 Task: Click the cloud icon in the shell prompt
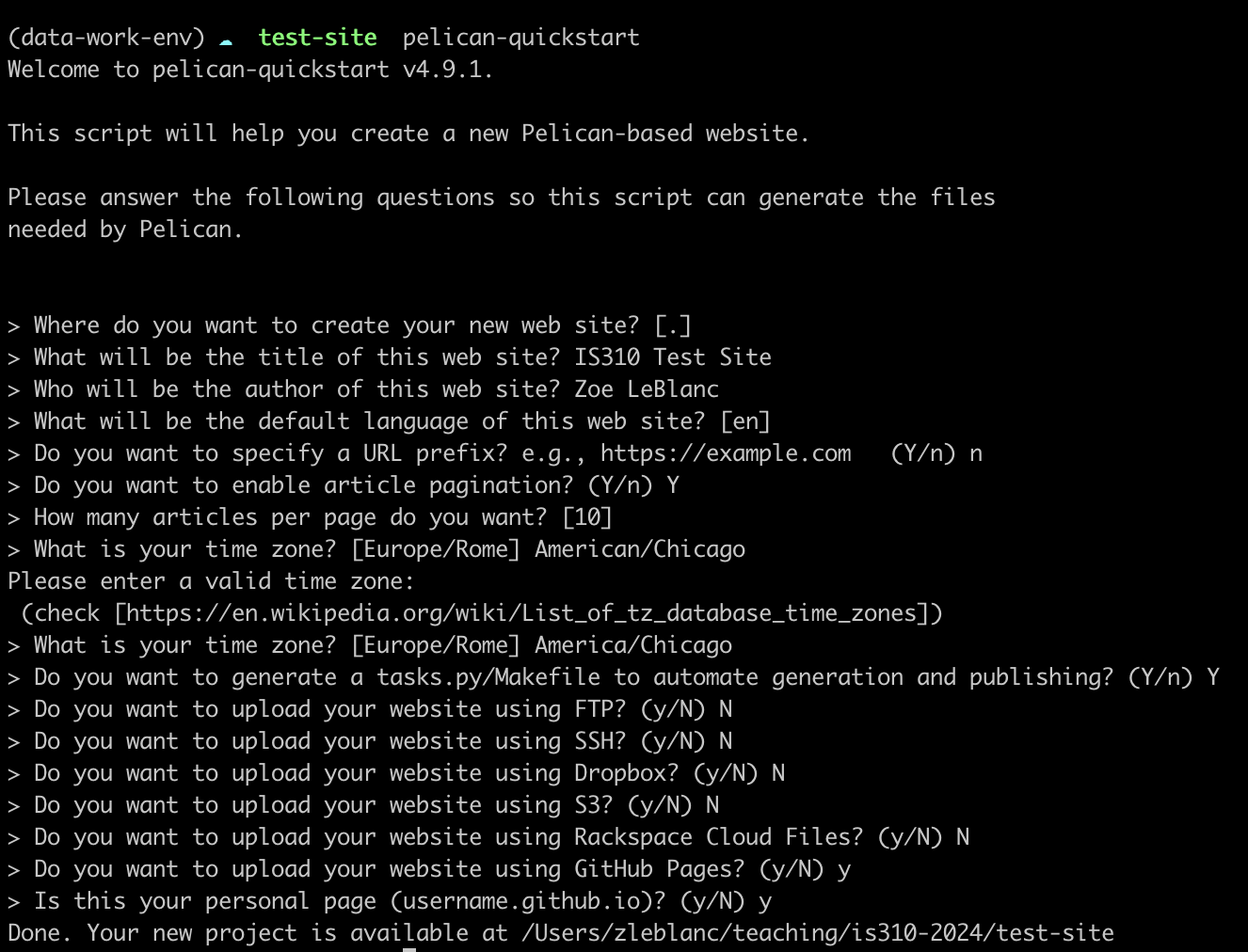click(x=225, y=40)
